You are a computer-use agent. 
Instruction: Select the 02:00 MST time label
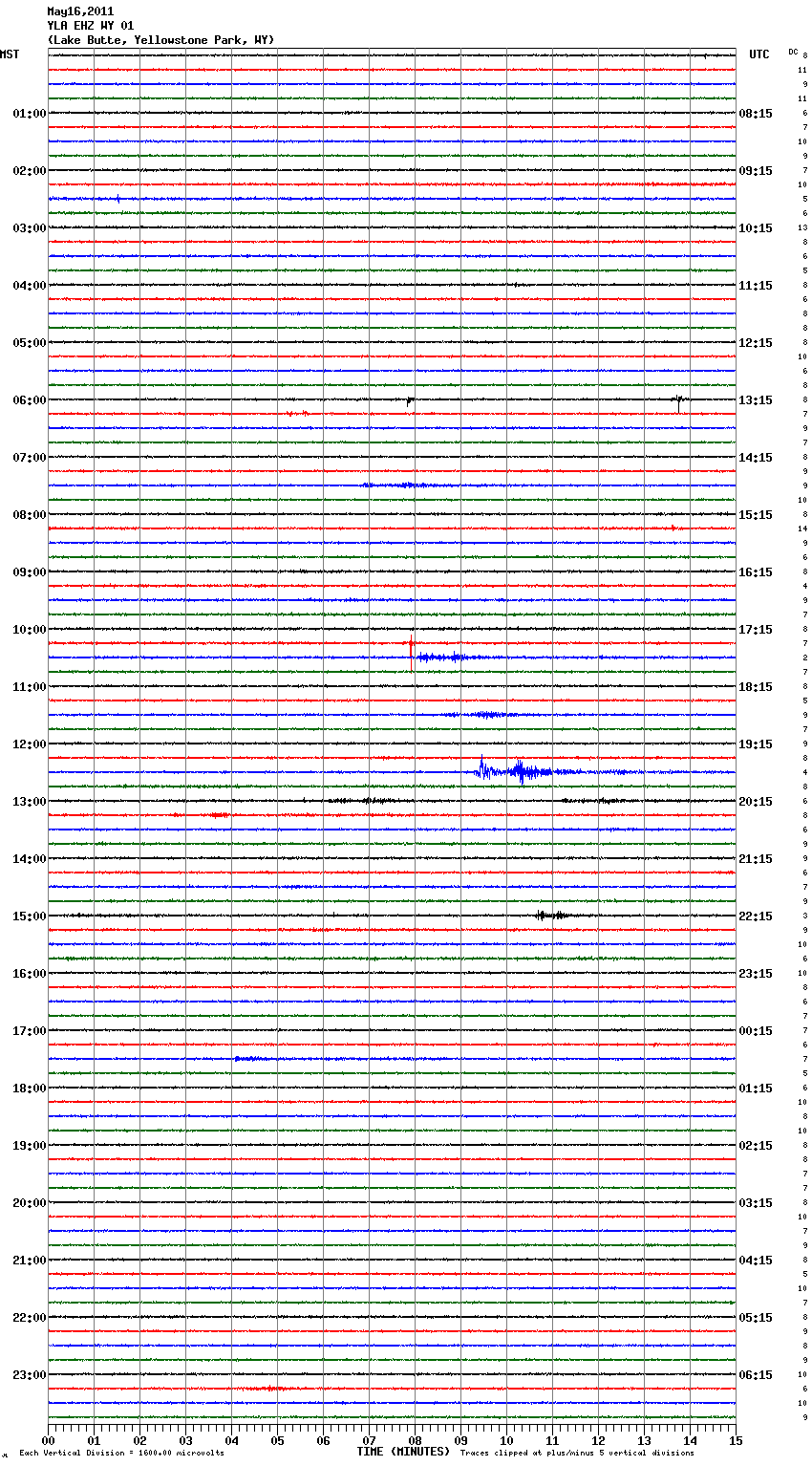tap(30, 171)
